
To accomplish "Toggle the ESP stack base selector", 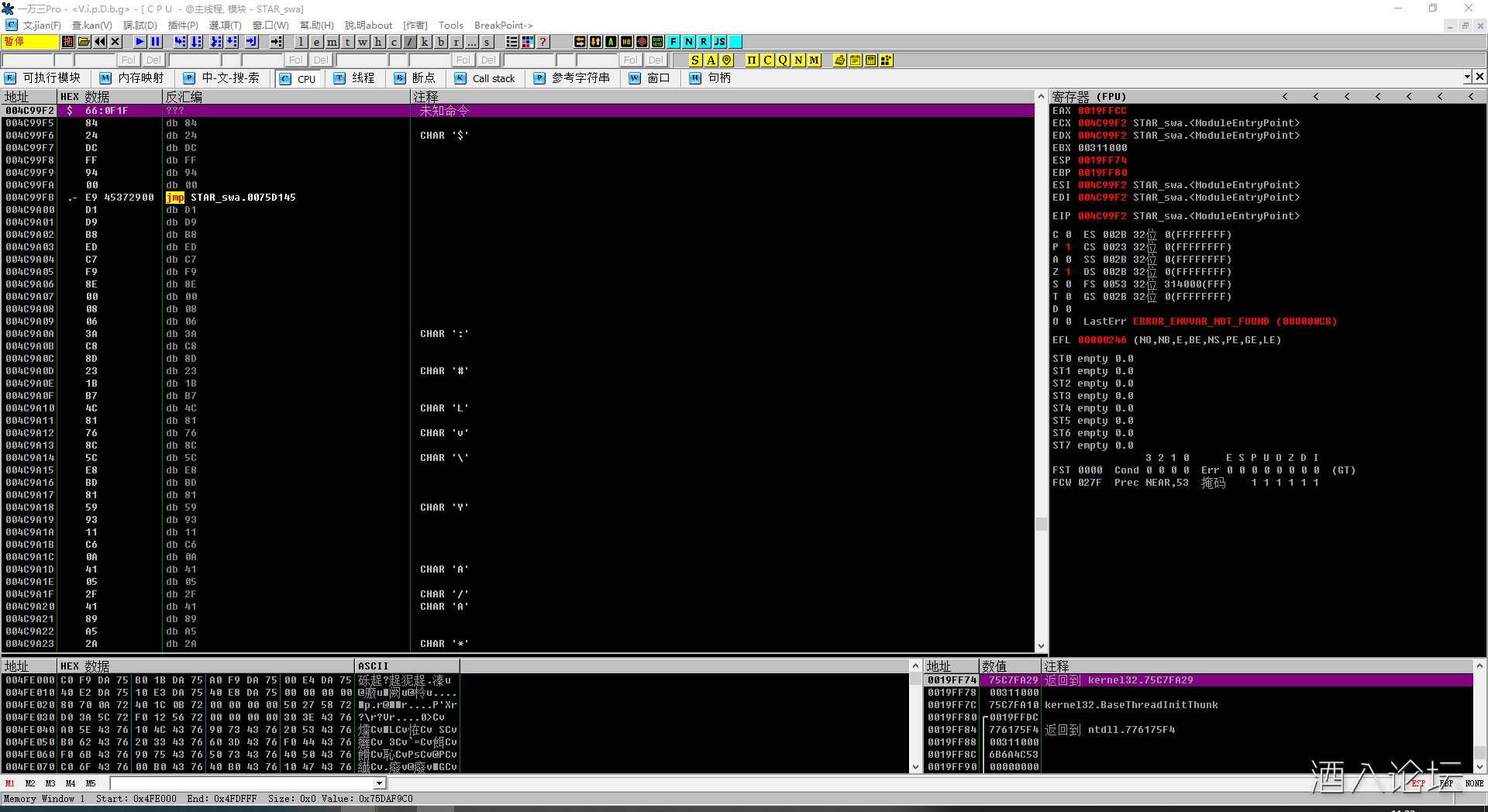I will pyautogui.click(x=1417, y=783).
